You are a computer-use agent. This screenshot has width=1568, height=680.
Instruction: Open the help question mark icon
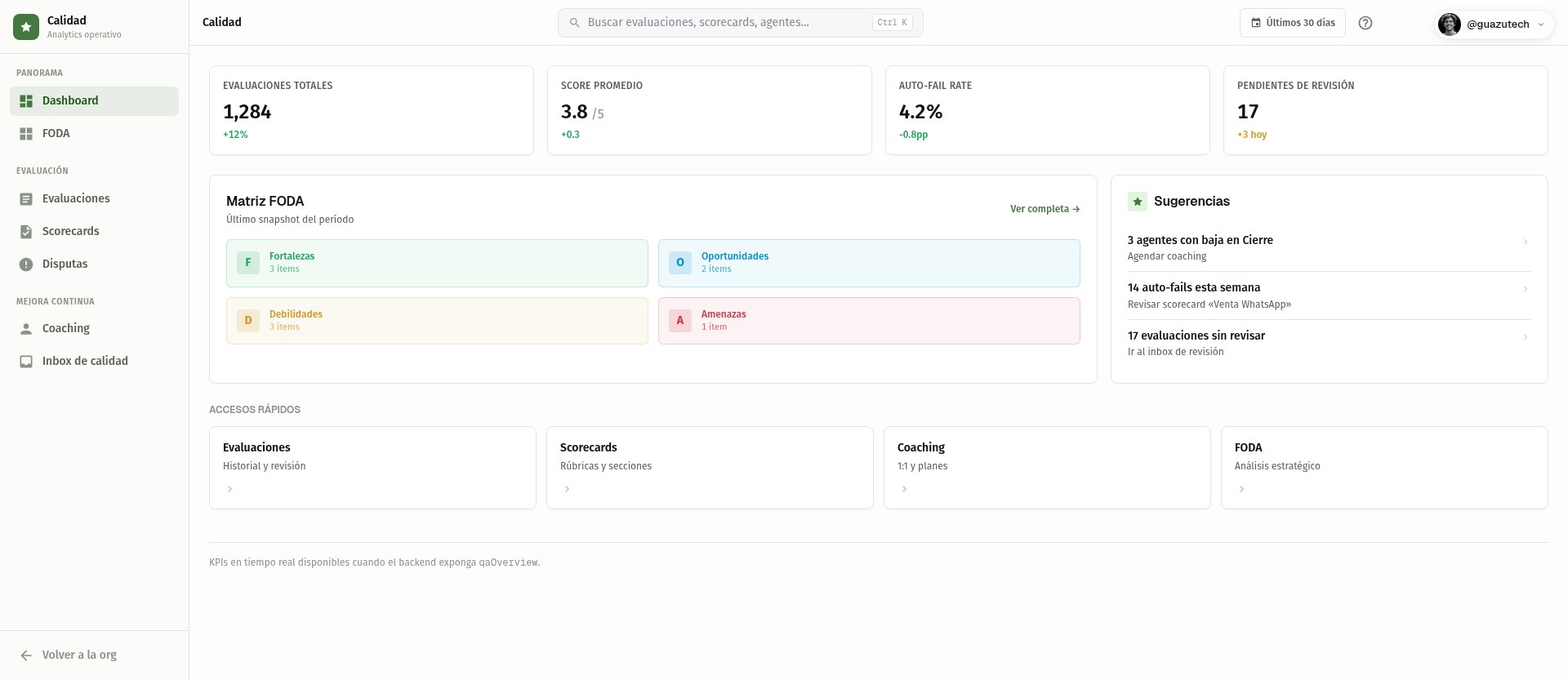point(1365,23)
